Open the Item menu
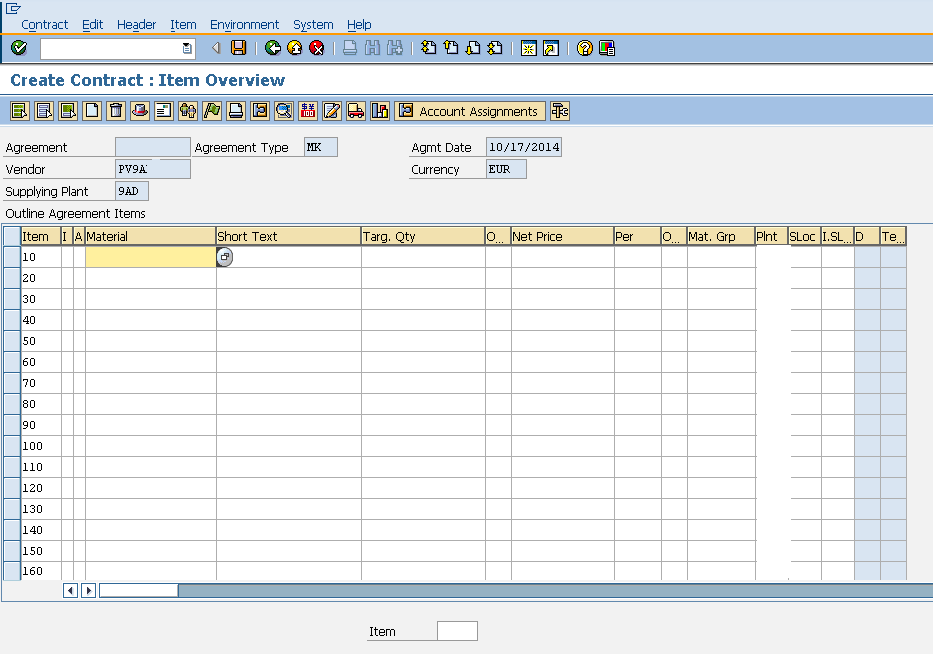The height and width of the screenshot is (654, 933). click(183, 24)
